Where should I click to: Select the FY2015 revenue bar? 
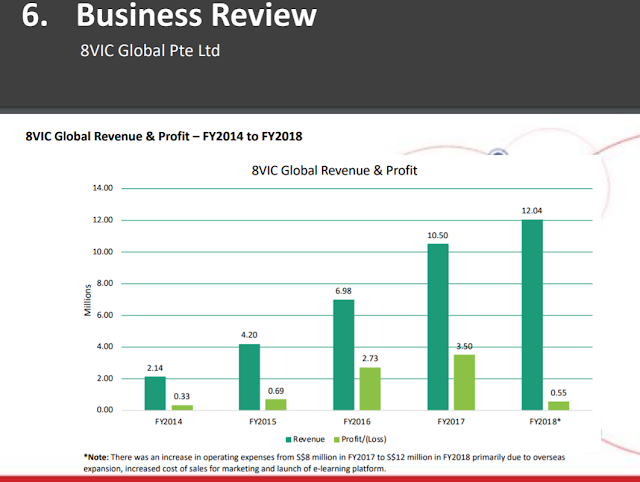coord(249,377)
